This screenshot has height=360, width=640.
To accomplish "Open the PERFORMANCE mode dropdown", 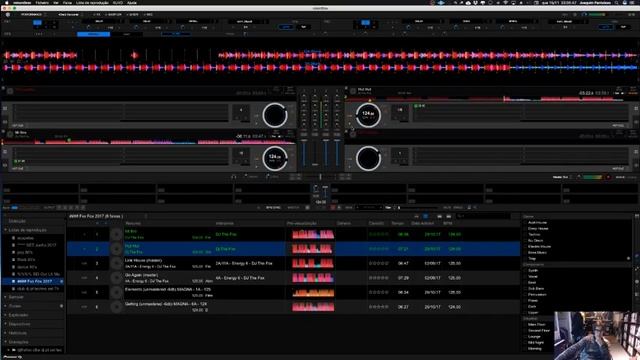I will coord(33,14).
